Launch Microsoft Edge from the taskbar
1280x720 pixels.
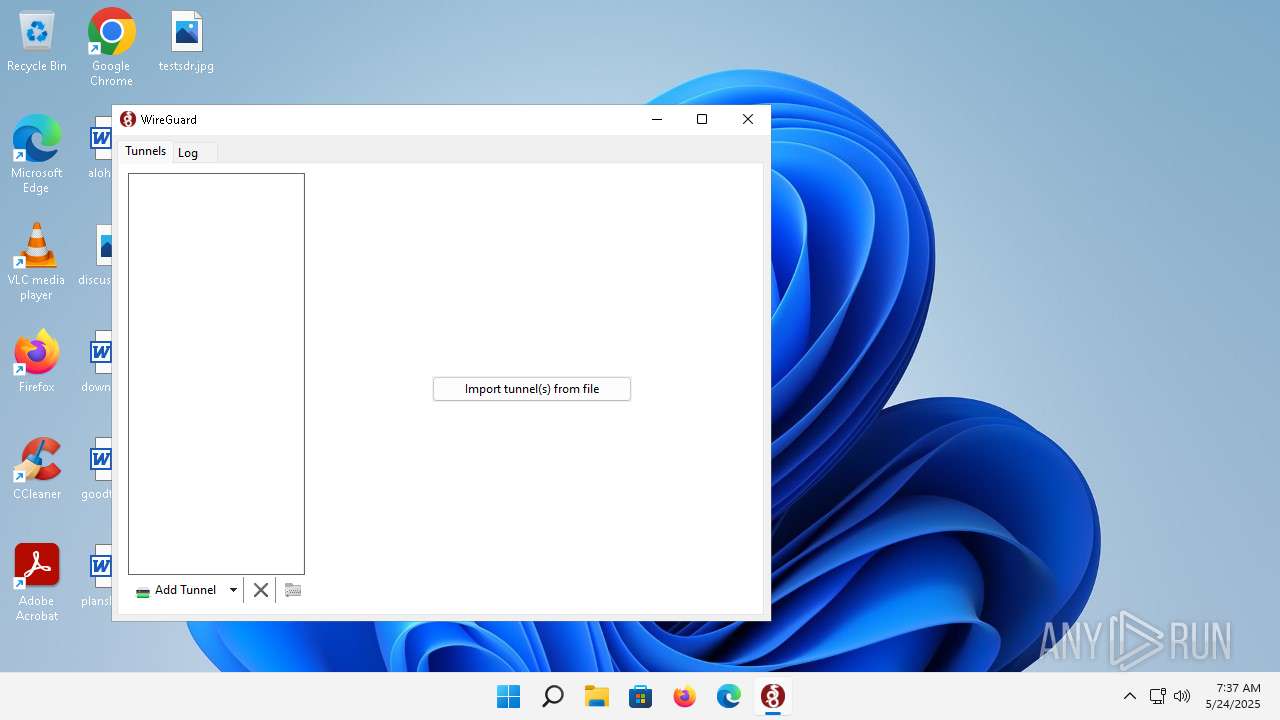click(729, 696)
